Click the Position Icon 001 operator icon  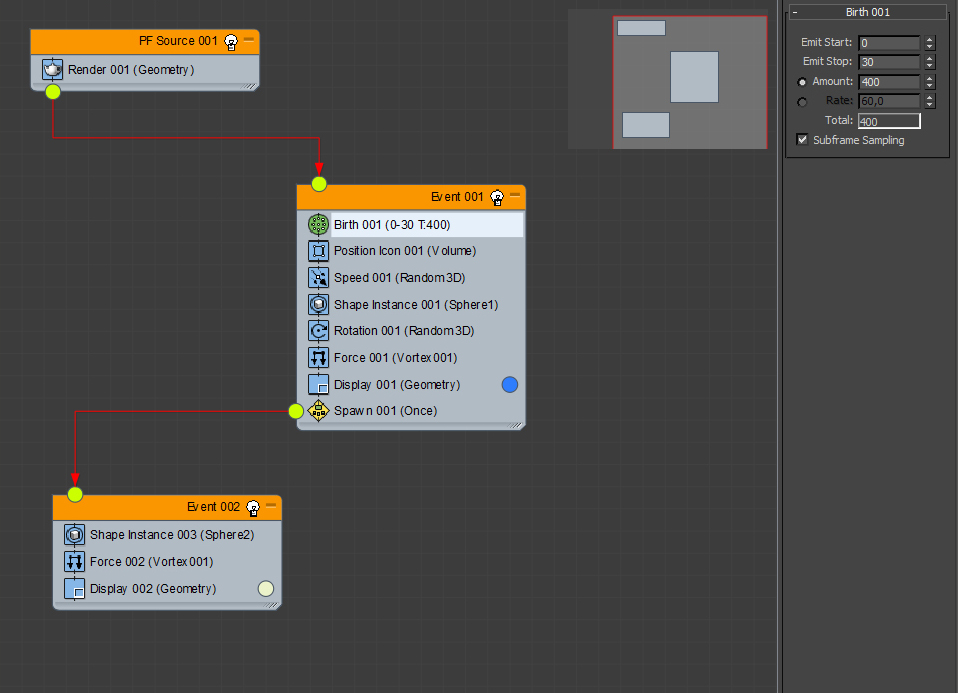(318, 251)
